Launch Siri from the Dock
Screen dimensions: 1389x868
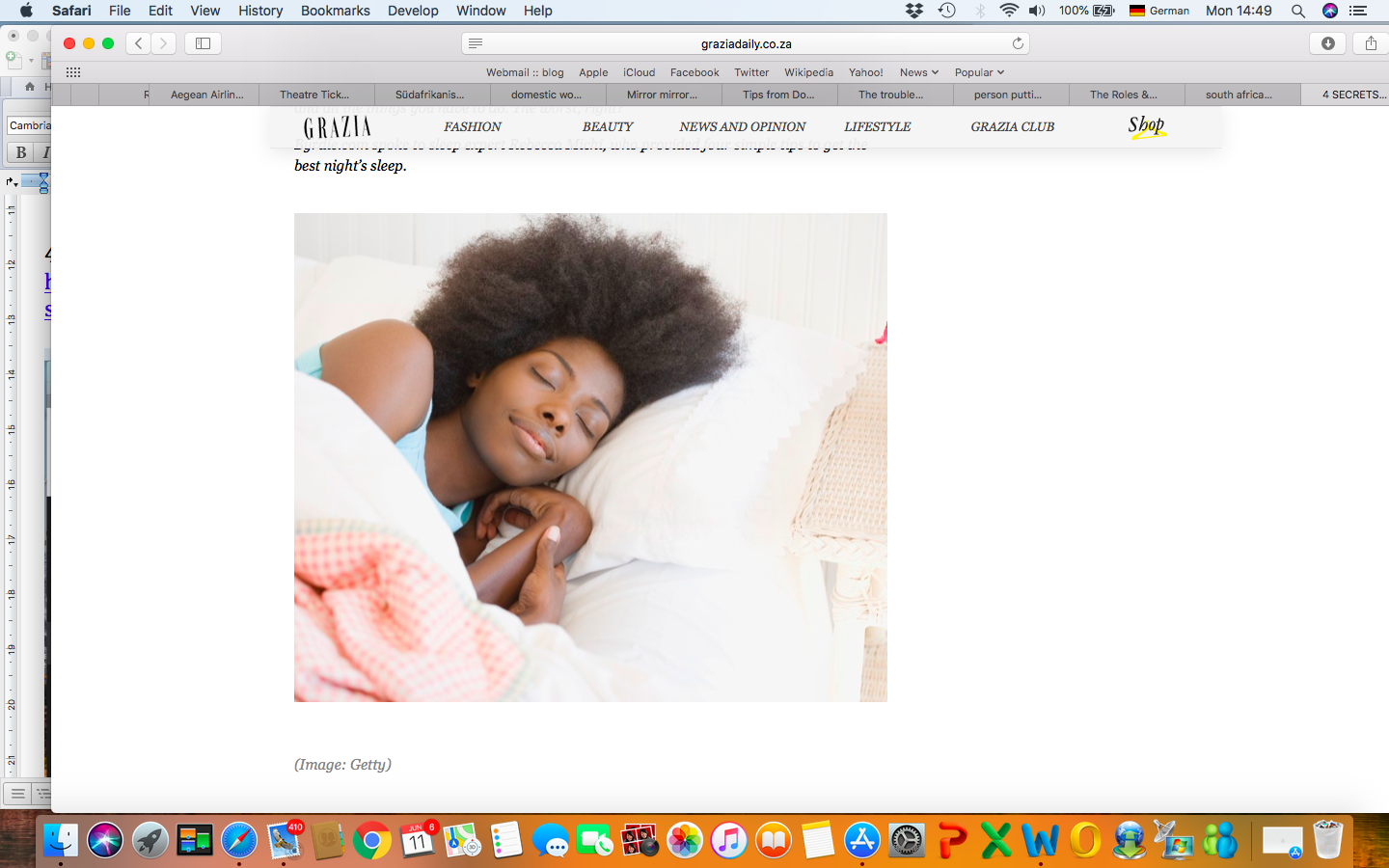pyautogui.click(x=105, y=840)
